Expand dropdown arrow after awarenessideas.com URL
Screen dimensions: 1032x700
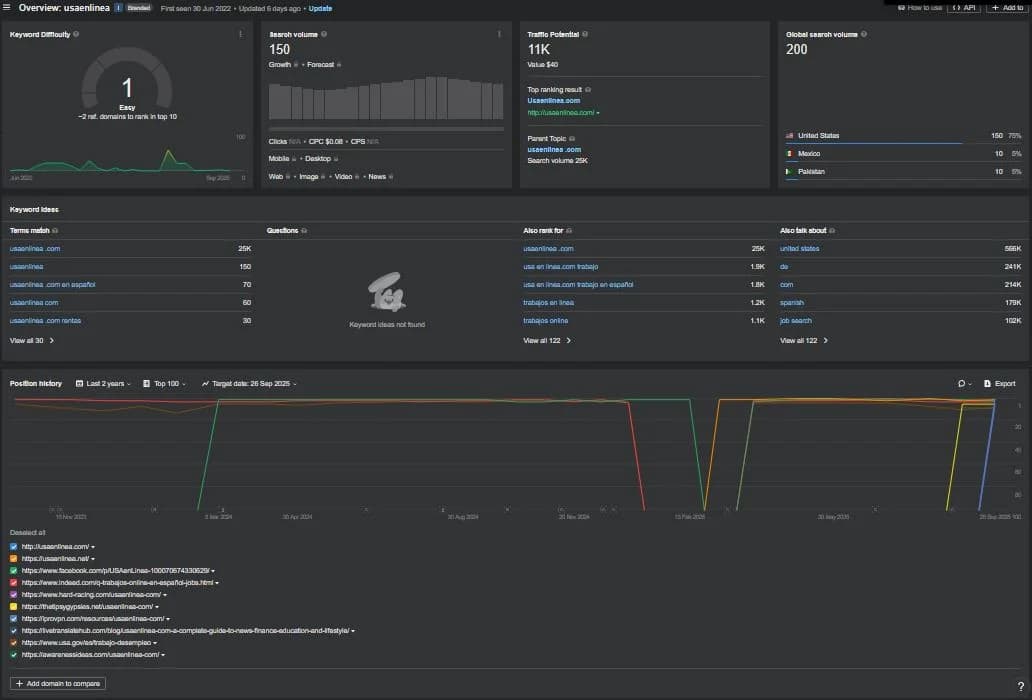tap(163, 655)
